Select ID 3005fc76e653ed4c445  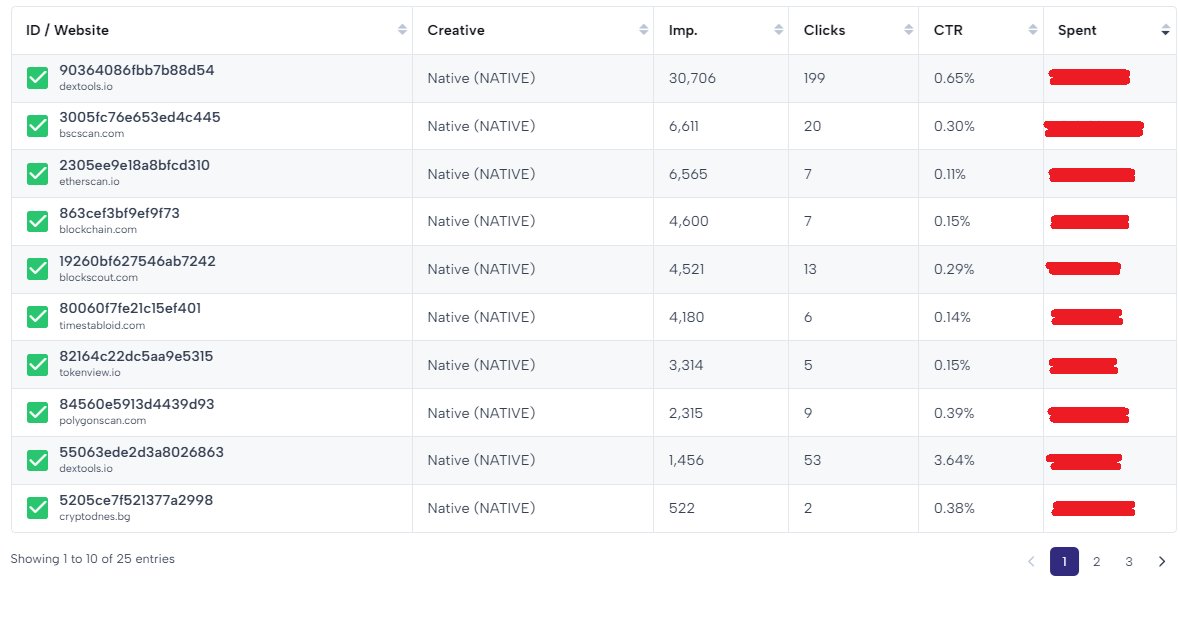140,117
